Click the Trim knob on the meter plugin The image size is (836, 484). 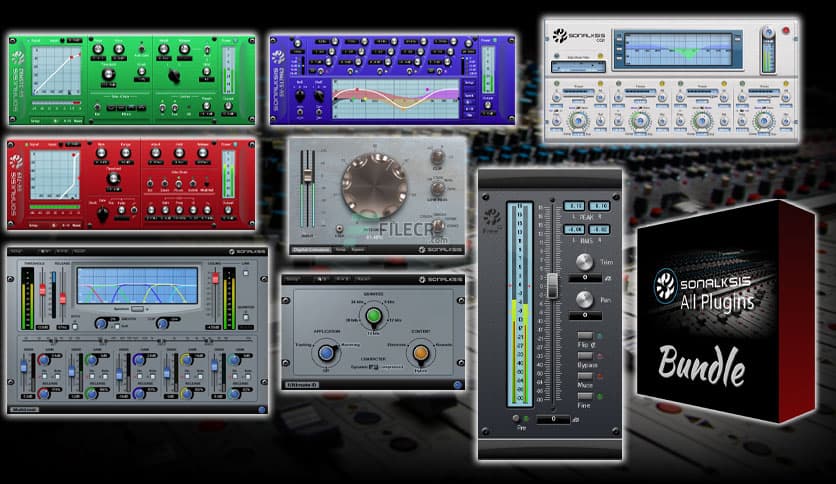pos(584,262)
